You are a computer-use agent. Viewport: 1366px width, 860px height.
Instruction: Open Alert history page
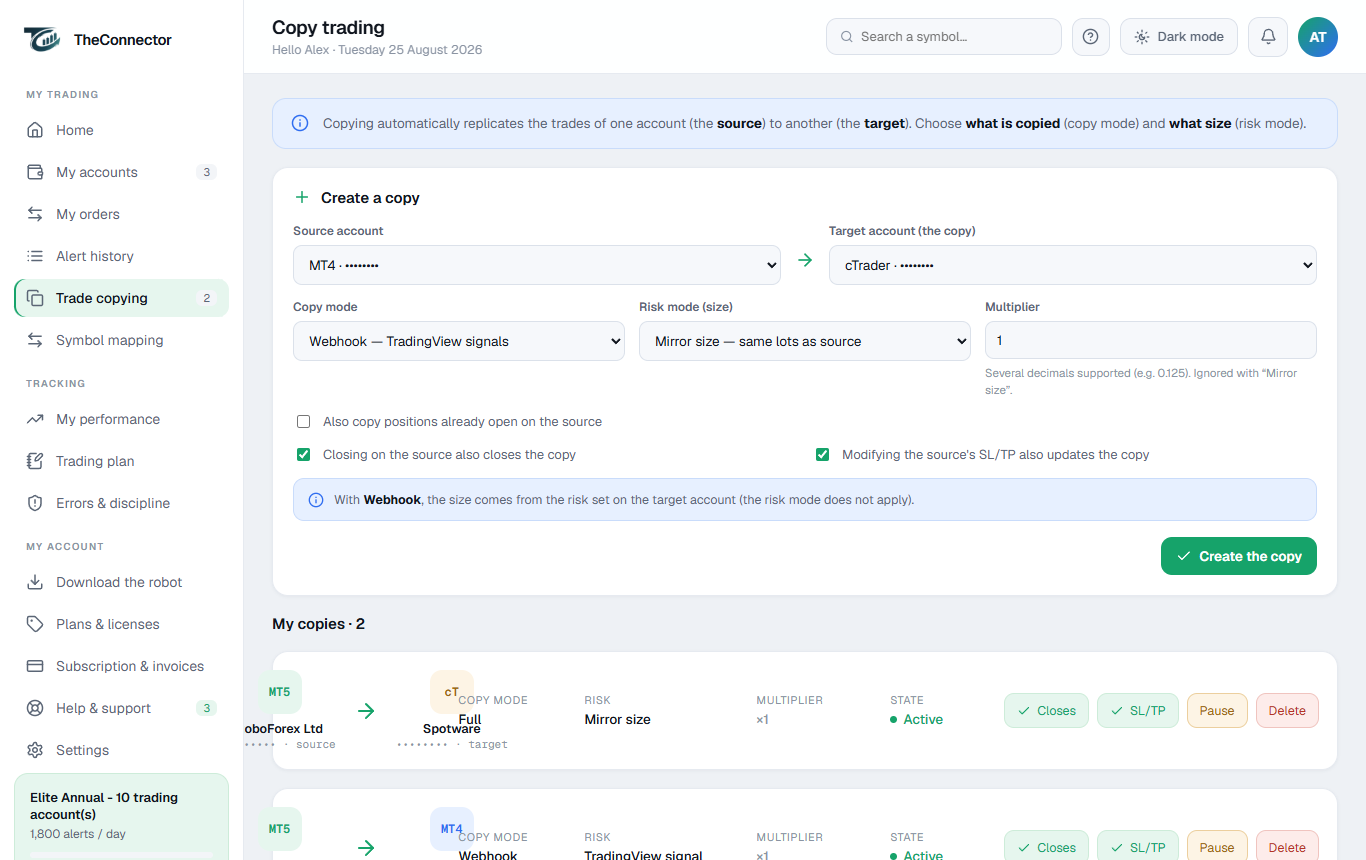121,256
